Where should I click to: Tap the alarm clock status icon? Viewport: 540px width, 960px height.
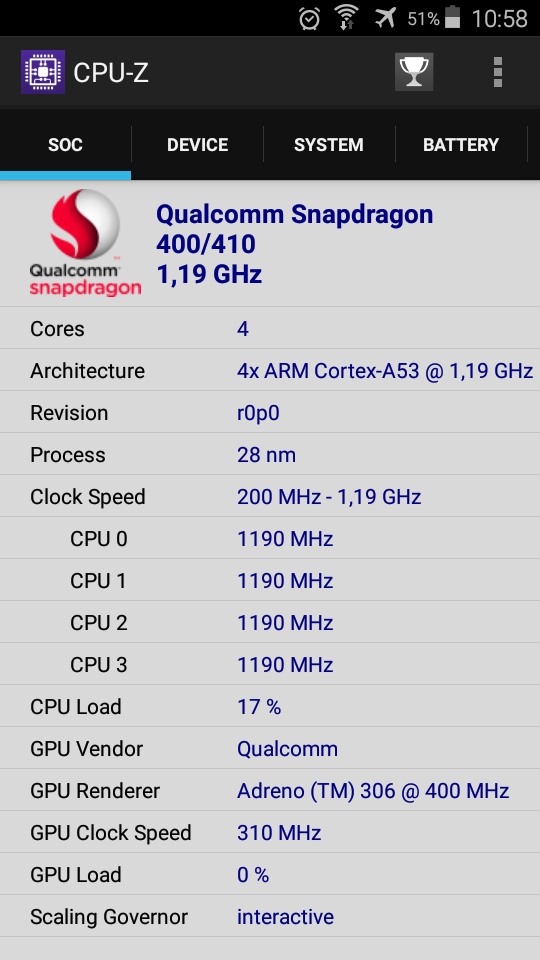[309, 18]
